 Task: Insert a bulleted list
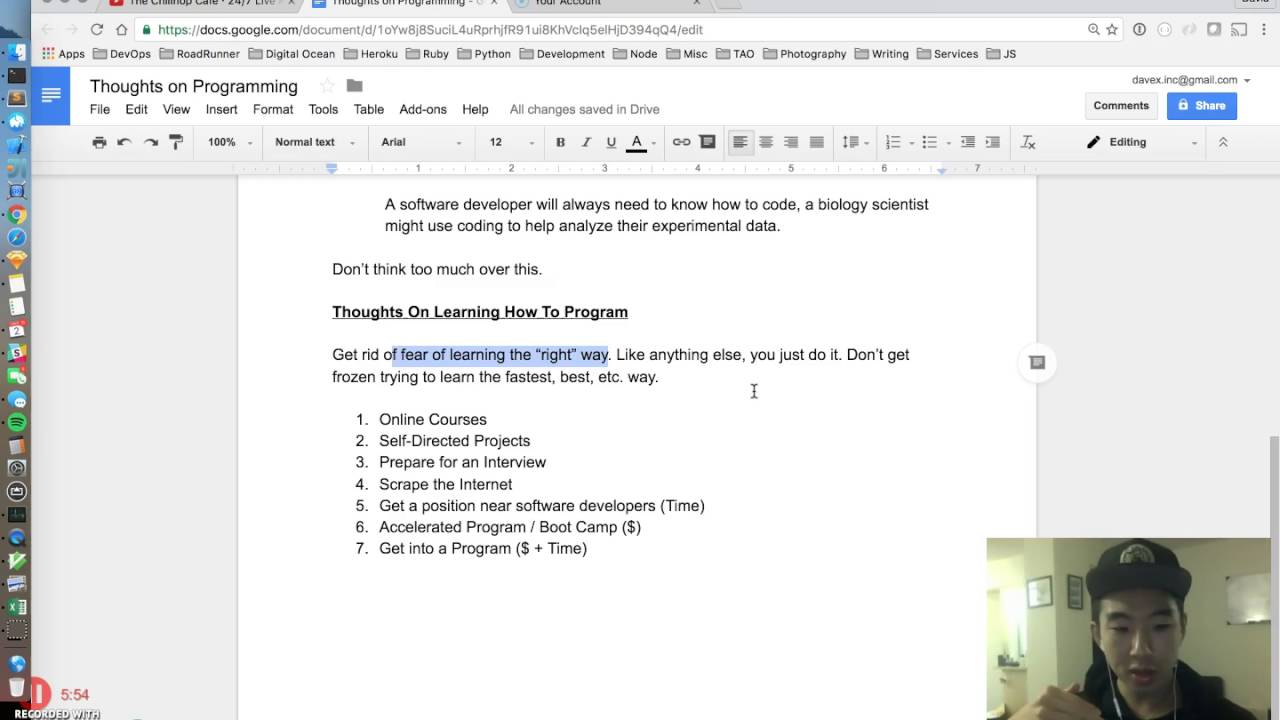tap(929, 142)
